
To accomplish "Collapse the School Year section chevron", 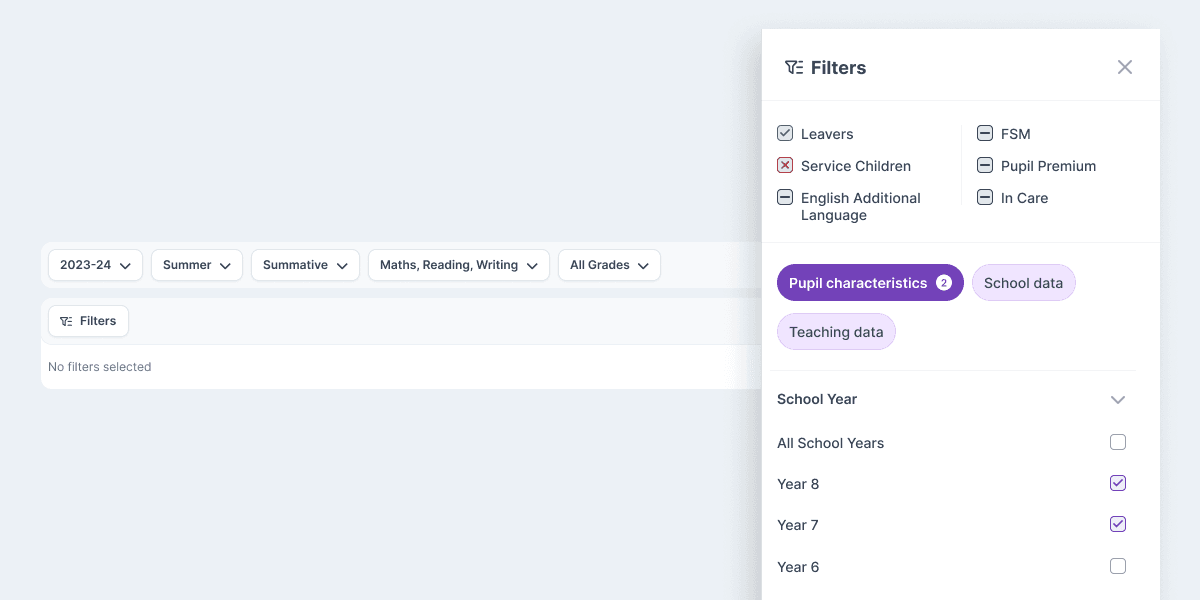I will [1118, 399].
